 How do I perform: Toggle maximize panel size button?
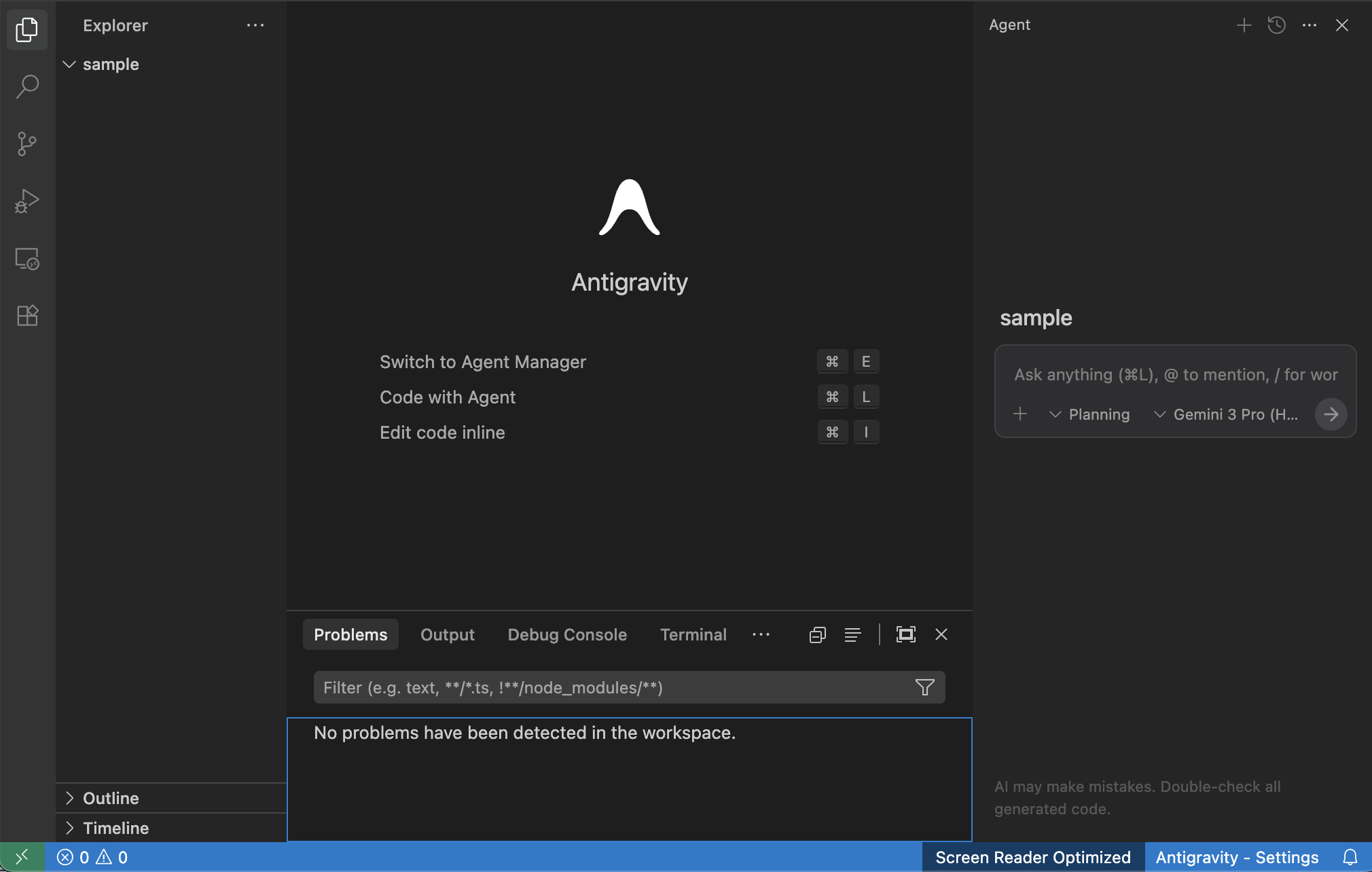[x=905, y=634]
